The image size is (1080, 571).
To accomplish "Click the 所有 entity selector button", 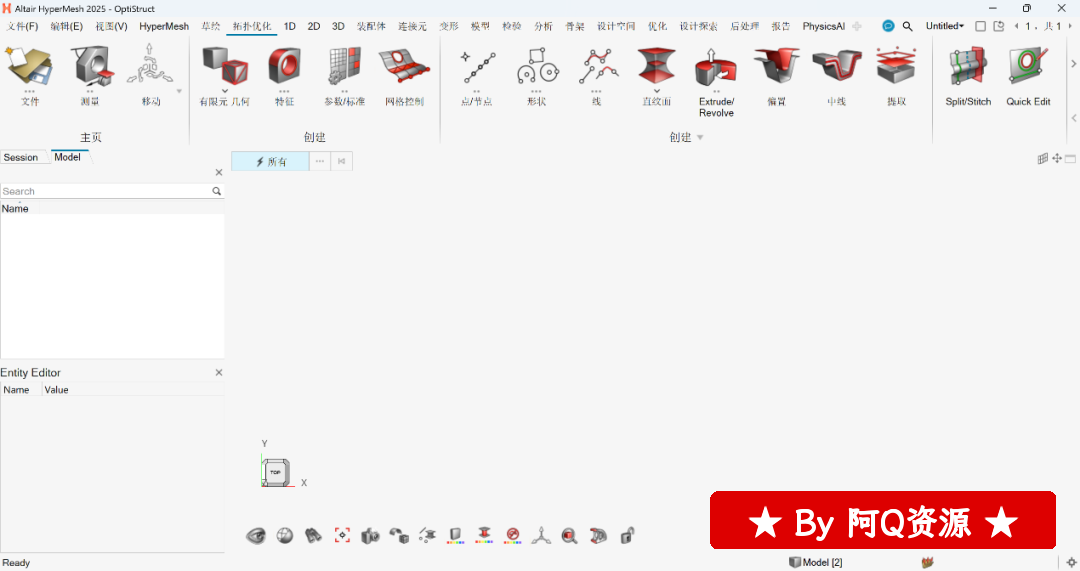I will tap(270, 161).
